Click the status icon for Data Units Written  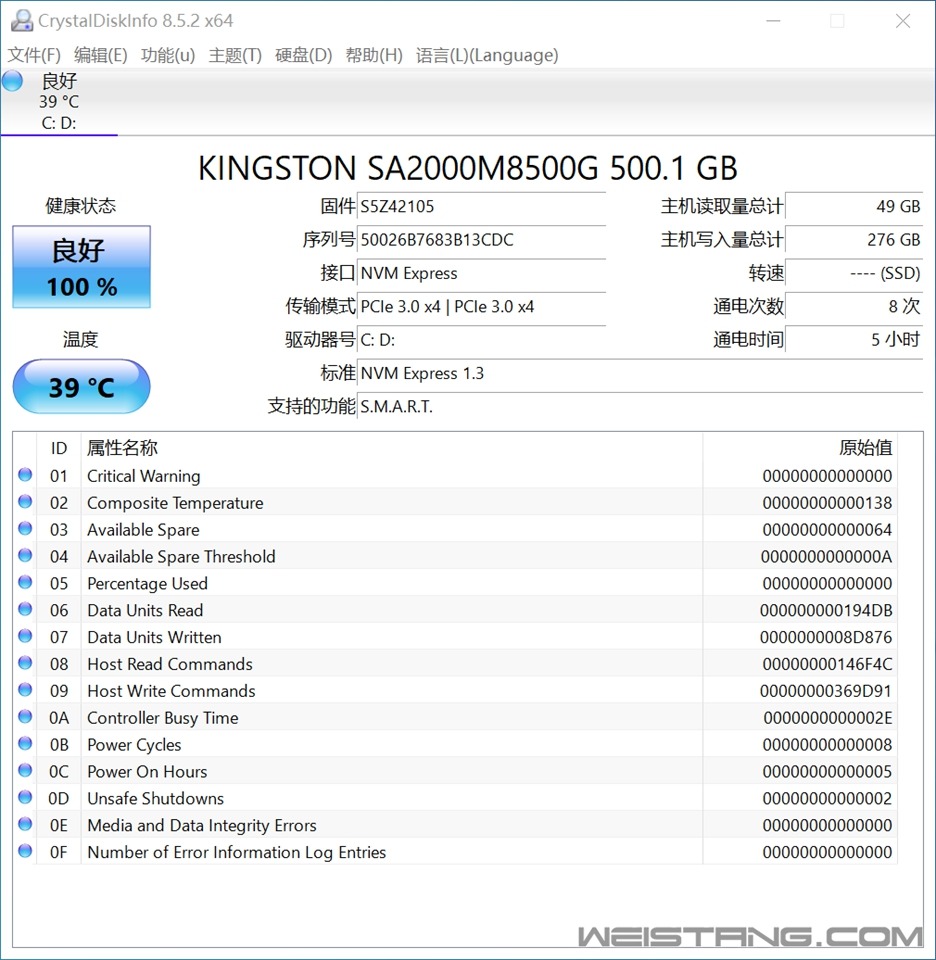[25, 637]
